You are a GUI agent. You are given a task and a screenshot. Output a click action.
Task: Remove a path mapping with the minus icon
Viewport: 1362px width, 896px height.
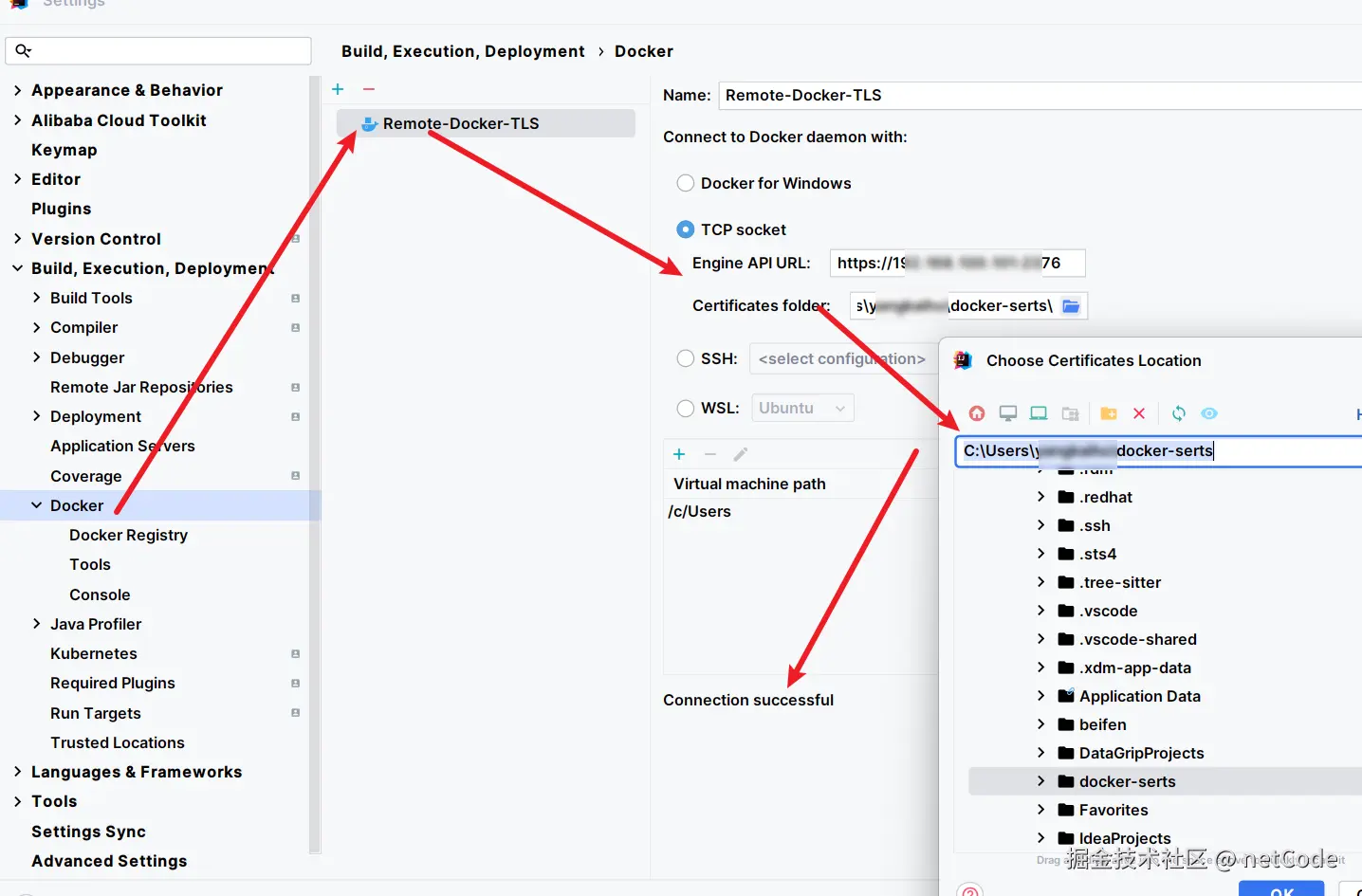coord(709,454)
